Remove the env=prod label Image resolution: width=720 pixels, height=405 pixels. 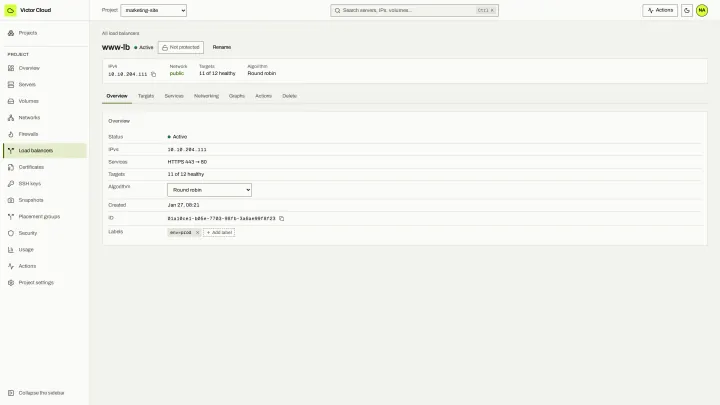tap(197, 232)
